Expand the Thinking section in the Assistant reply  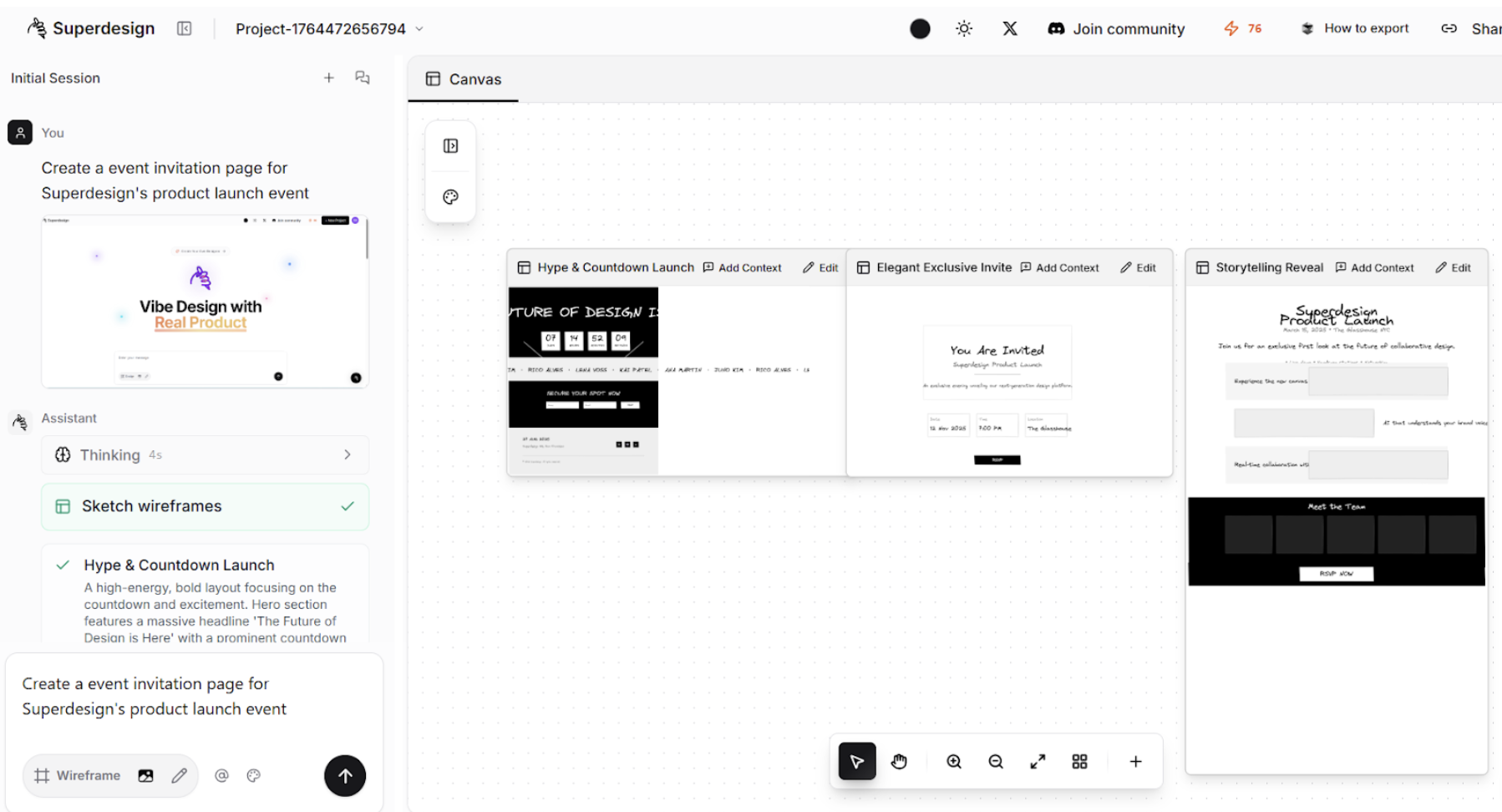click(348, 454)
